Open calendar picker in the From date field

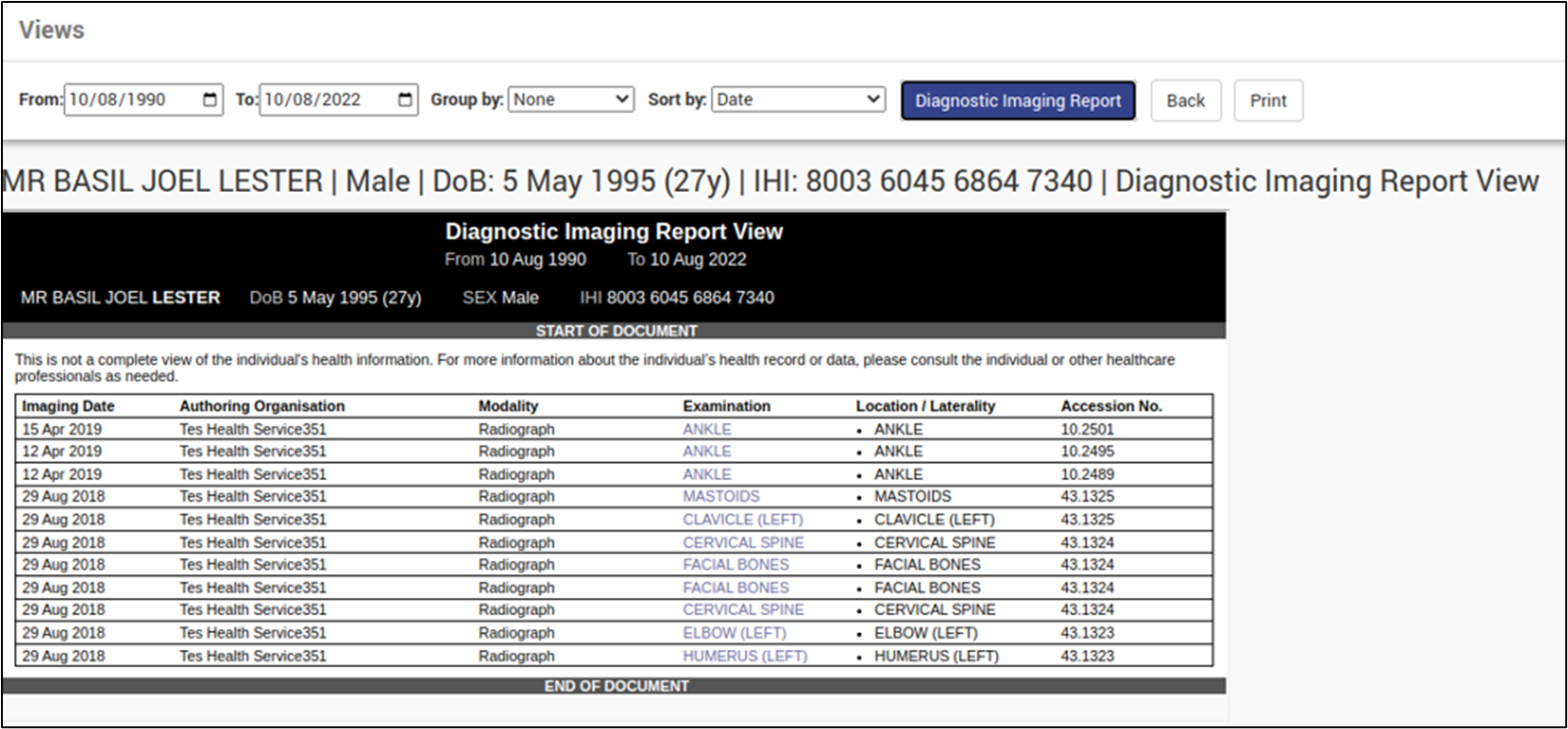210,100
